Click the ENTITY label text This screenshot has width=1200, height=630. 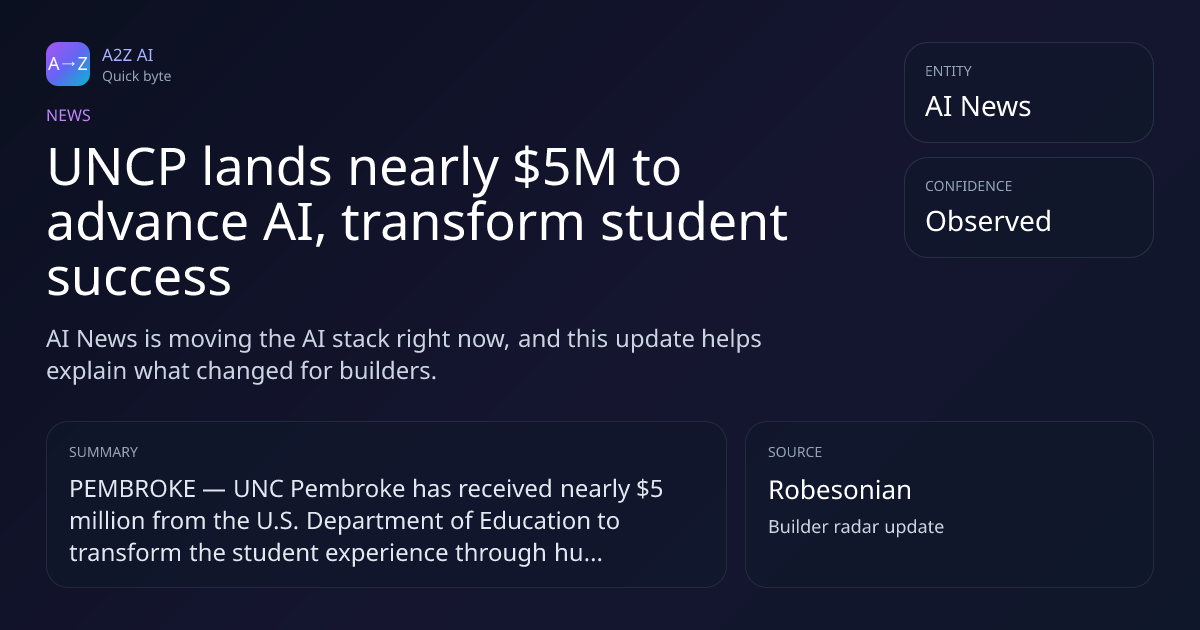click(x=948, y=71)
